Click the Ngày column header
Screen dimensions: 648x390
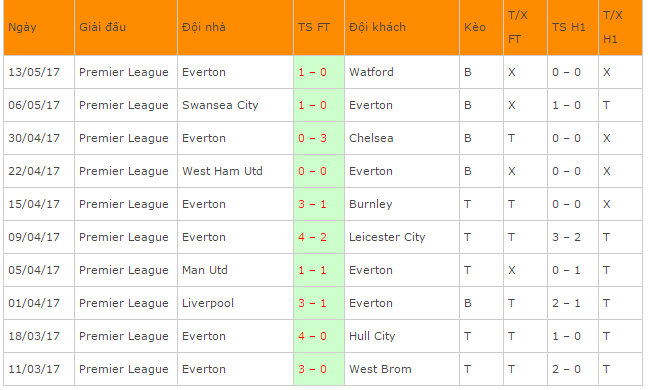coord(22,27)
